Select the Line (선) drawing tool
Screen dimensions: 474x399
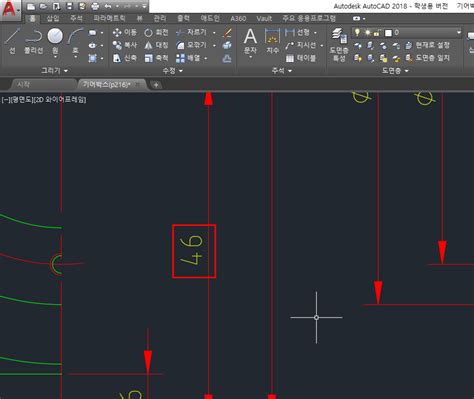[x=12, y=41]
